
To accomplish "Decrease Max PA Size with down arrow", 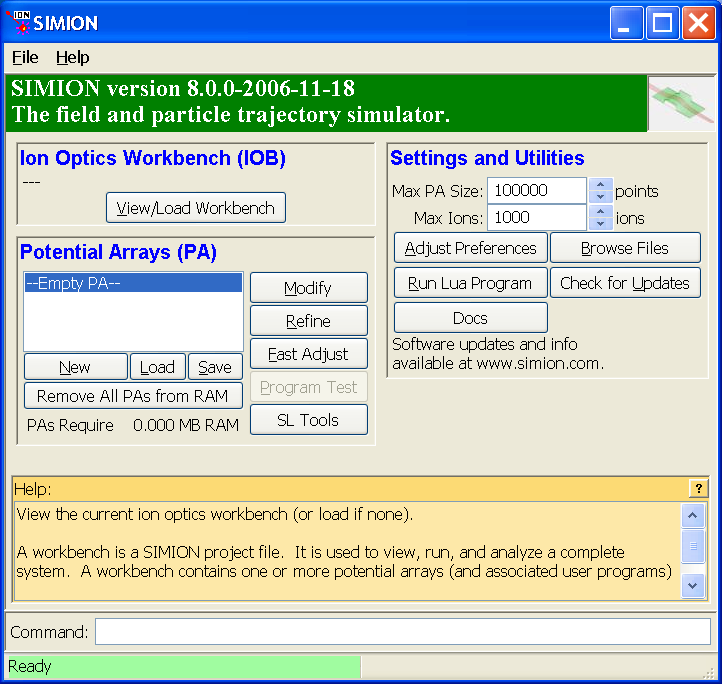I will [x=600, y=197].
